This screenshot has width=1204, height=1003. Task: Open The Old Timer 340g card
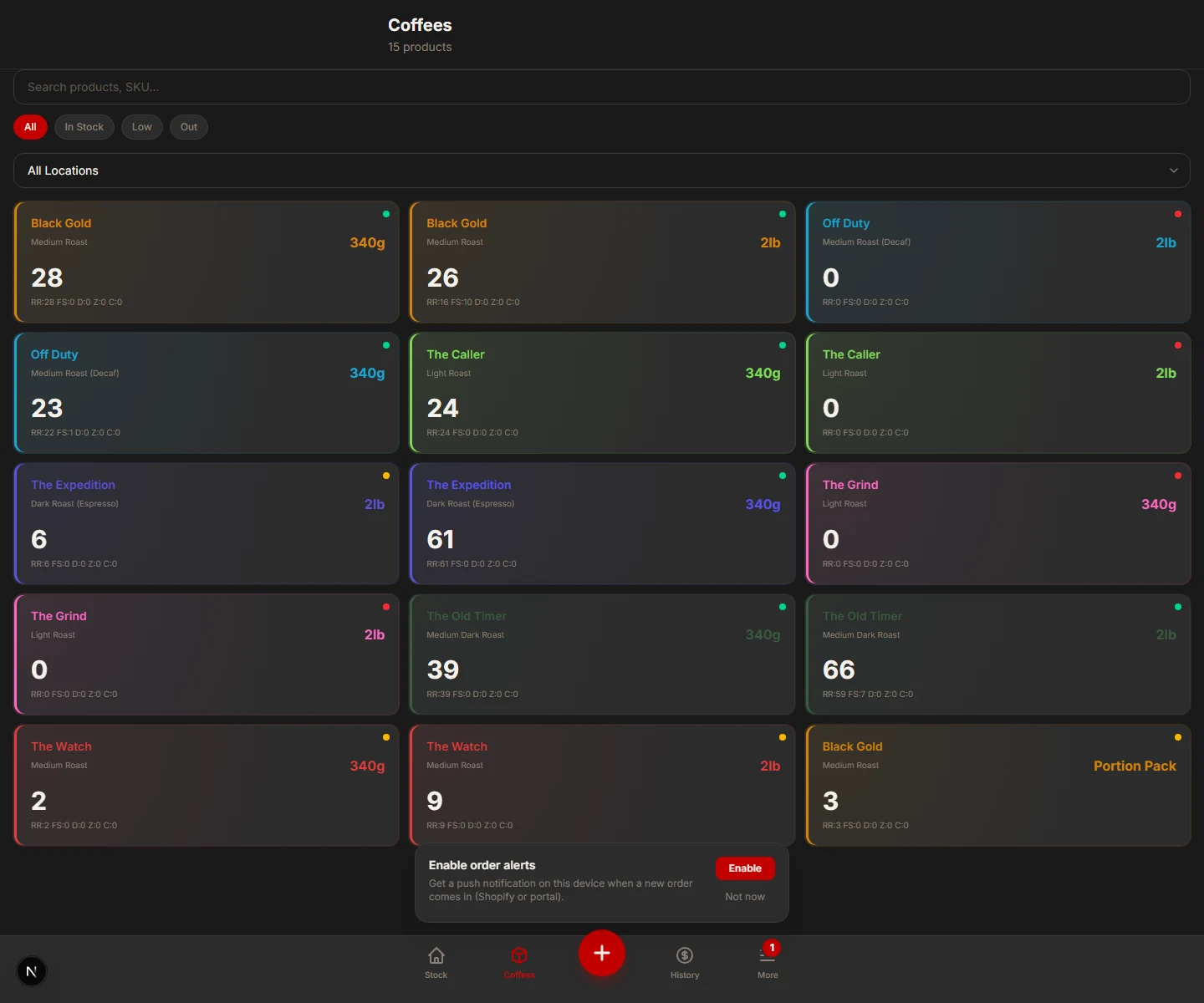point(602,654)
